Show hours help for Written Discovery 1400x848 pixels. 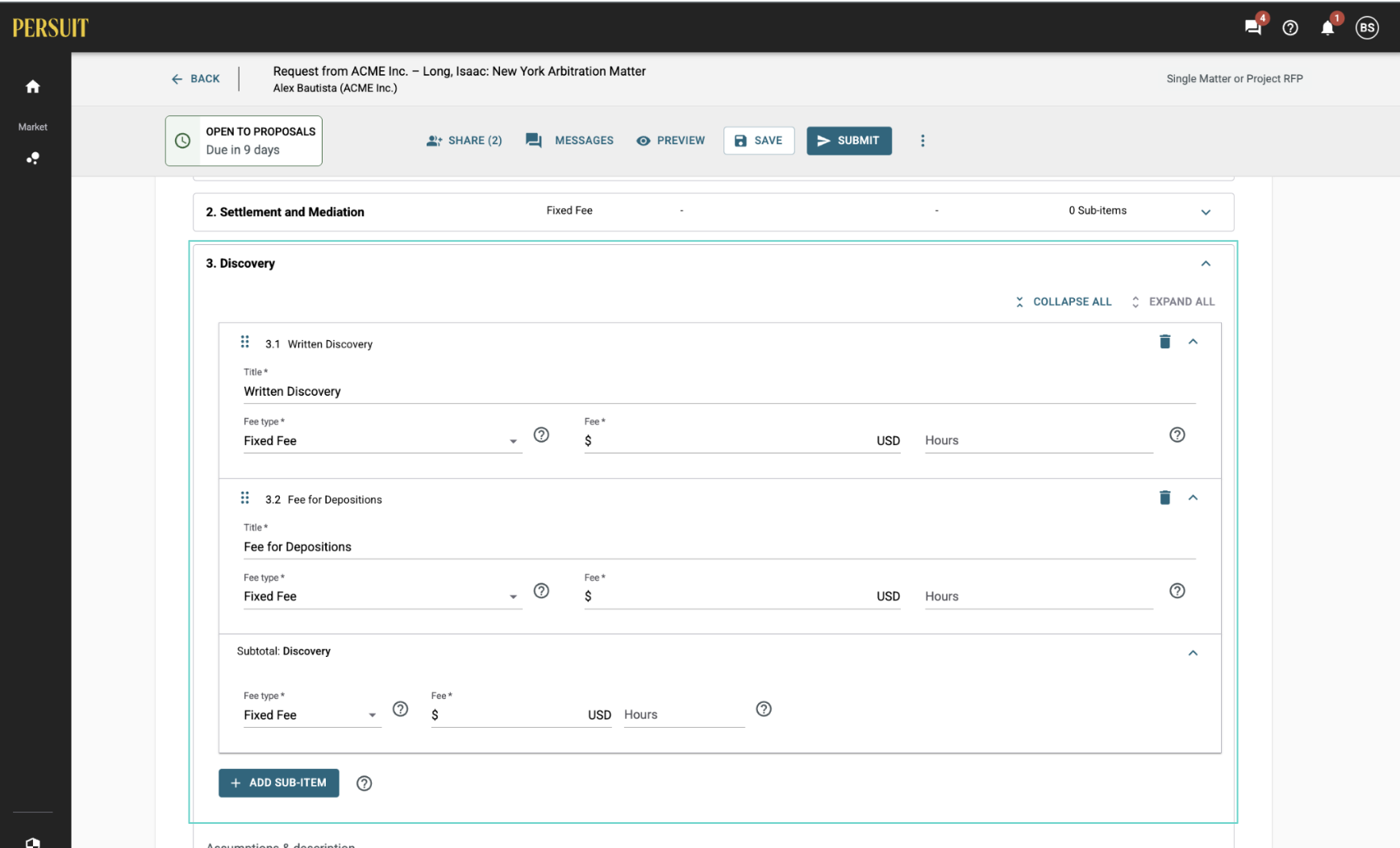coord(1177,434)
